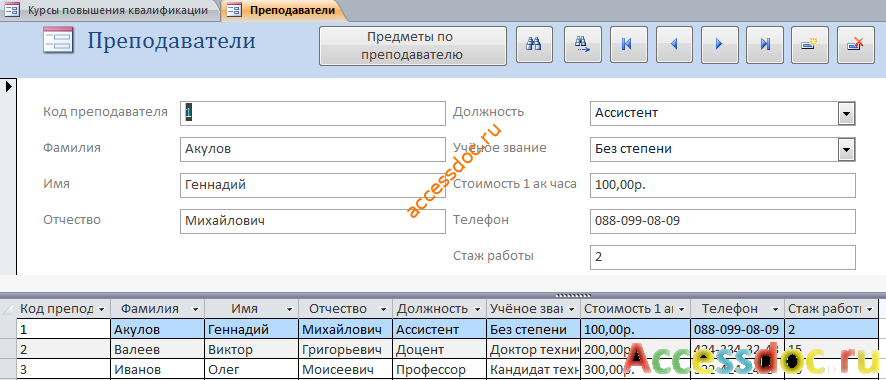This screenshot has width=886, height=380.
Task: Click the Код преподавателя input field
Action: pyautogui.click(x=313, y=113)
